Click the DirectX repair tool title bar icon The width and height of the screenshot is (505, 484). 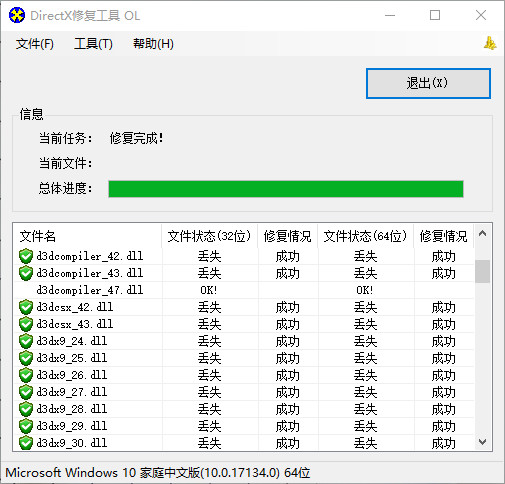(17, 15)
